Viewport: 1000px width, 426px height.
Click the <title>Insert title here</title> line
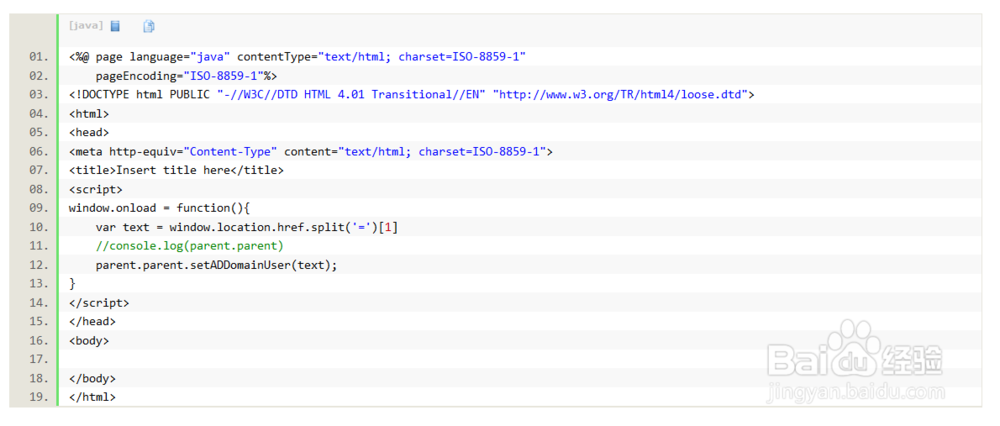coord(176,170)
